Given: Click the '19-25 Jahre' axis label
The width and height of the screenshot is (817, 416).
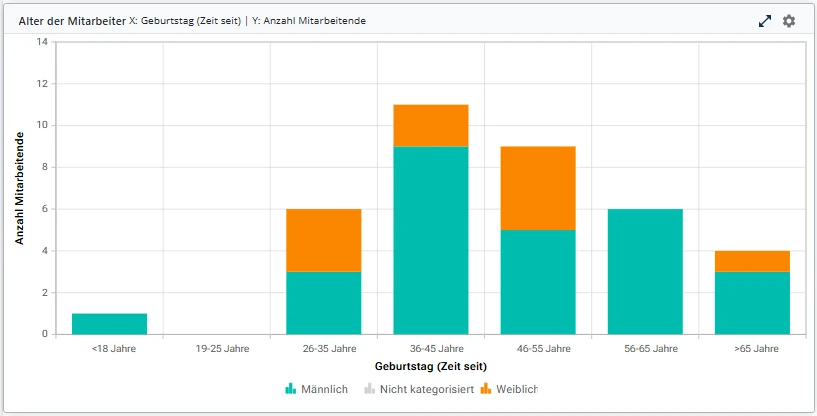Looking at the screenshot, I should 222,349.
